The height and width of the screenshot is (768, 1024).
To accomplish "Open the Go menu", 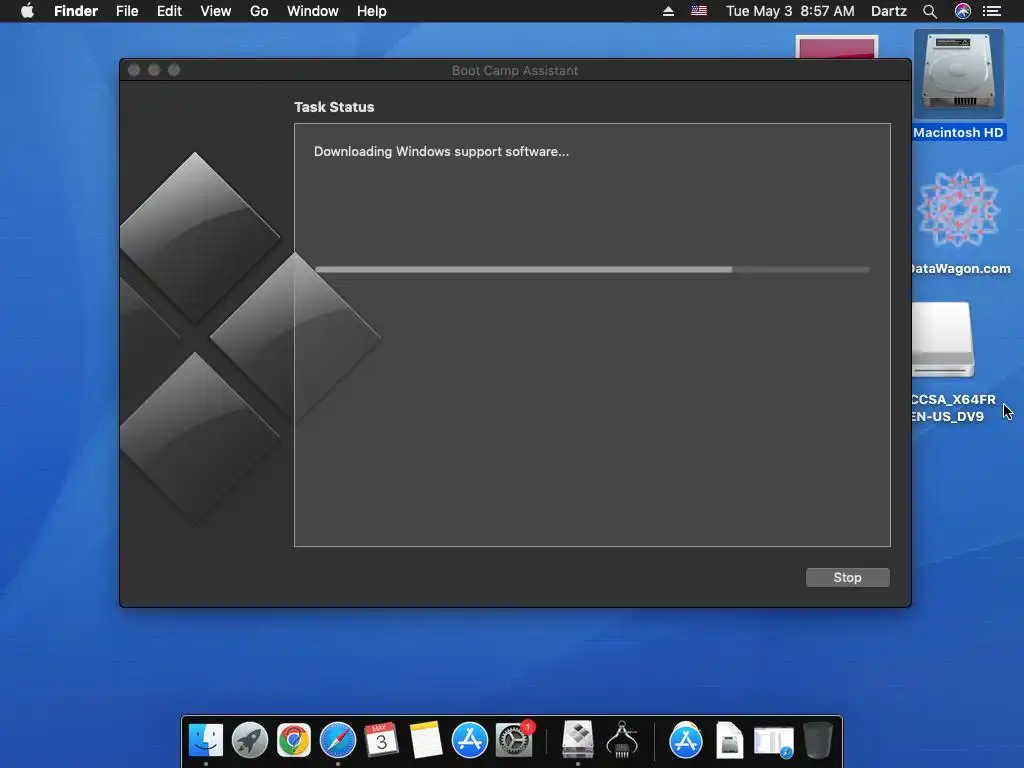I will [259, 11].
